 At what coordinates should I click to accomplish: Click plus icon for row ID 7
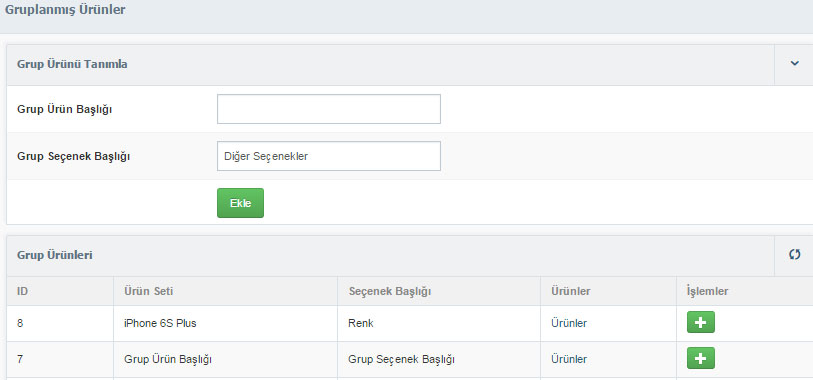700,358
